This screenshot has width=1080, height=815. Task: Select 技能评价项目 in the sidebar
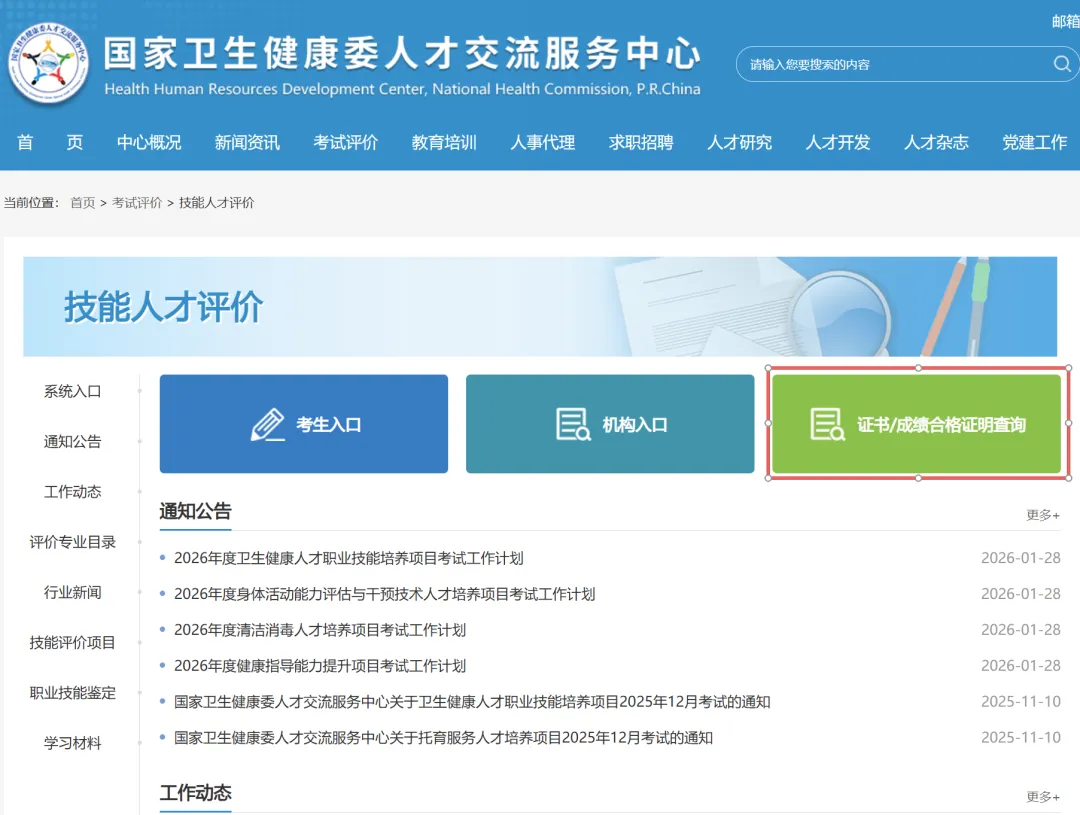coord(72,643)
